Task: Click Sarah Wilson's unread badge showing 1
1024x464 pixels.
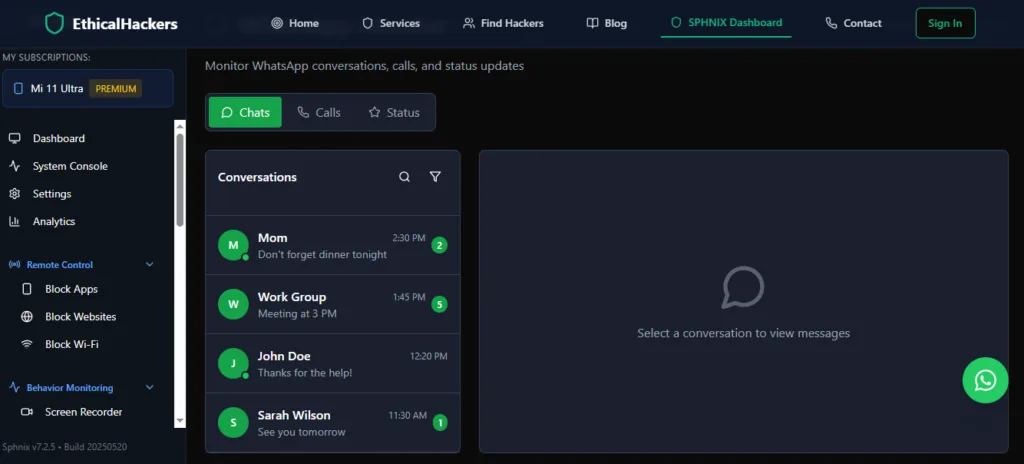Action: (x=440, y=423)
